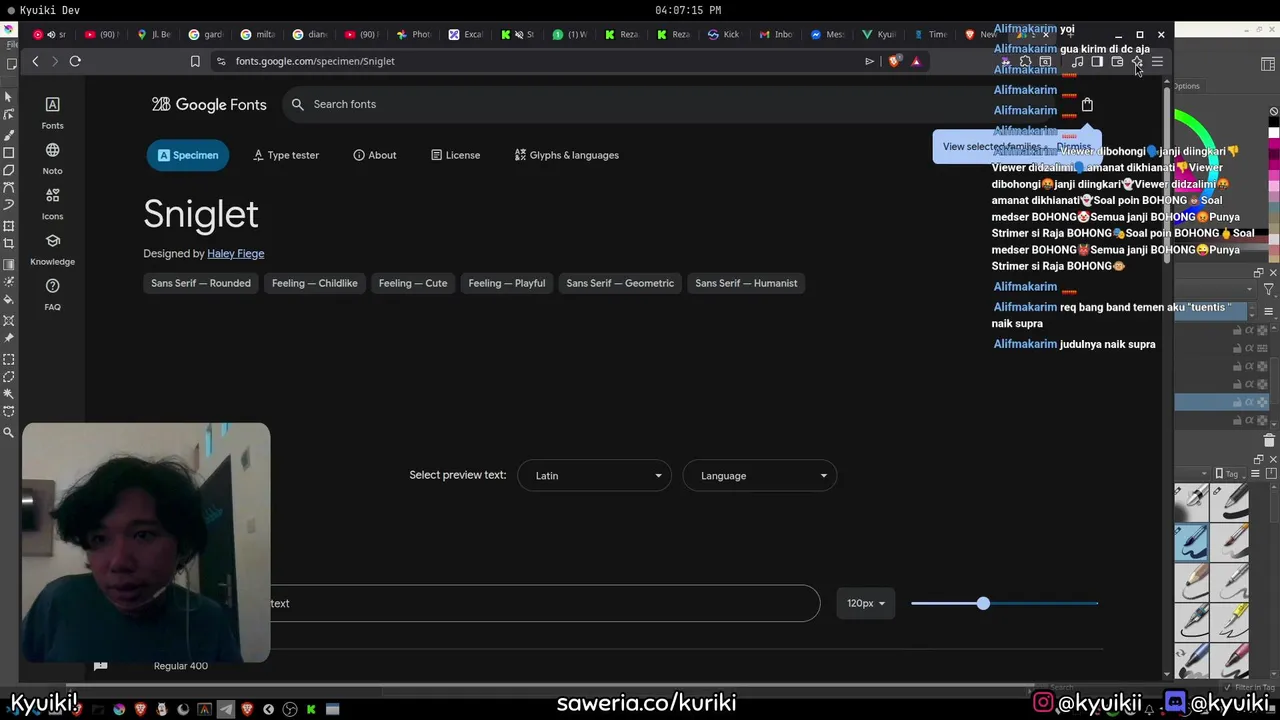1280x720 pixels.
Task: Click the Sans Serif — Geometric tag
Action: click(620, 283)
